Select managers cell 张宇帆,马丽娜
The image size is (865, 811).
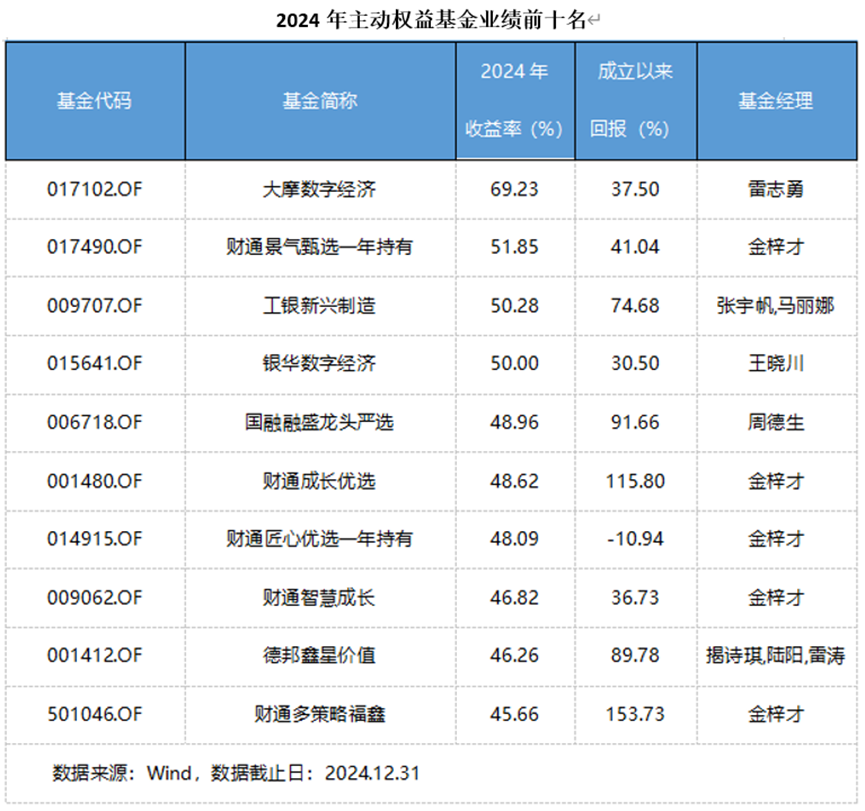(775, 306)
